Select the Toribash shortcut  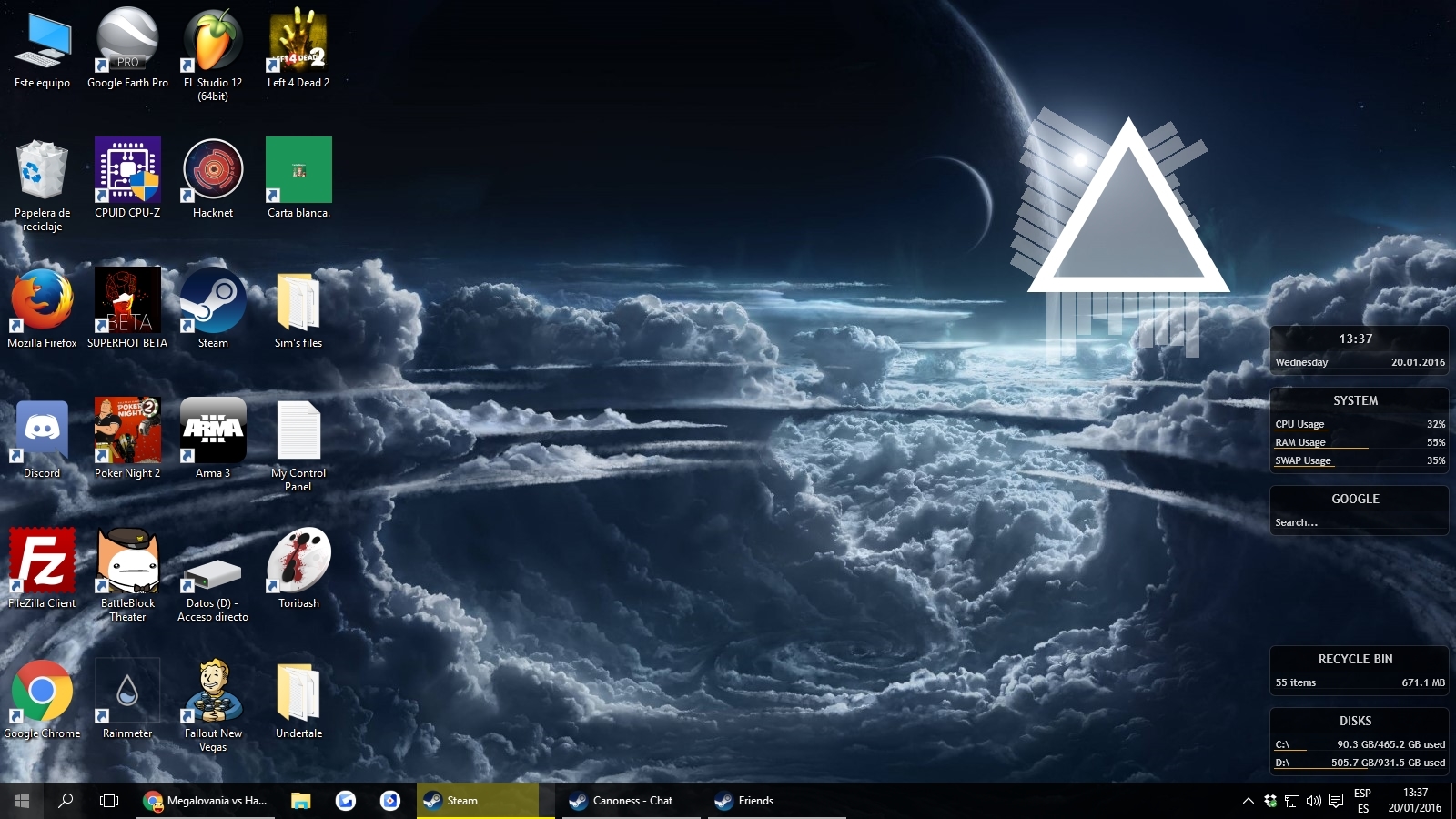coord(298,570)
